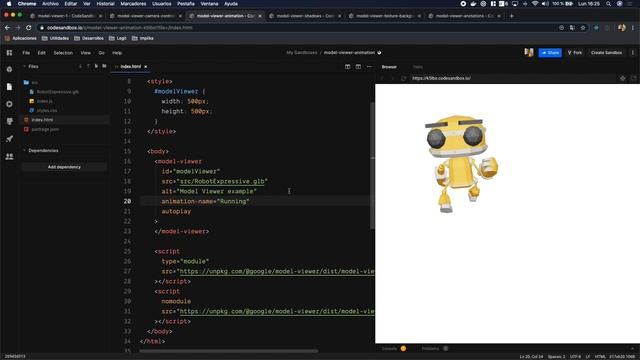Open the File menu in CodeSandbox
640x360 pixels.
click(26, 53)
